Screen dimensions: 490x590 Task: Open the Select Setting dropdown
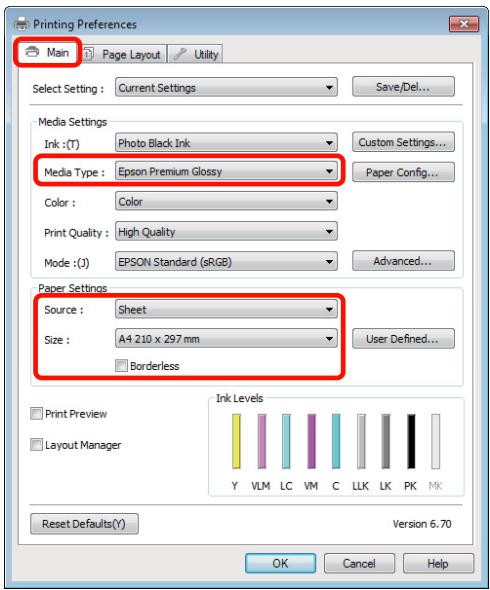[x=226, y=88]
